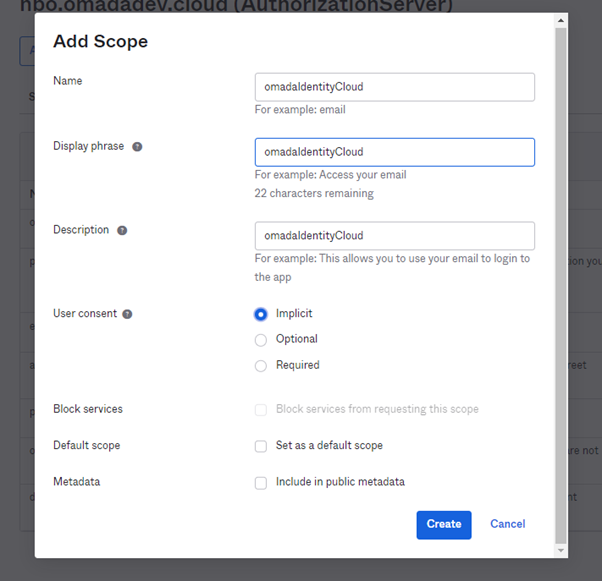Open the Description help icon
Screen dimensions: 602x581
[x=122, y=230]
